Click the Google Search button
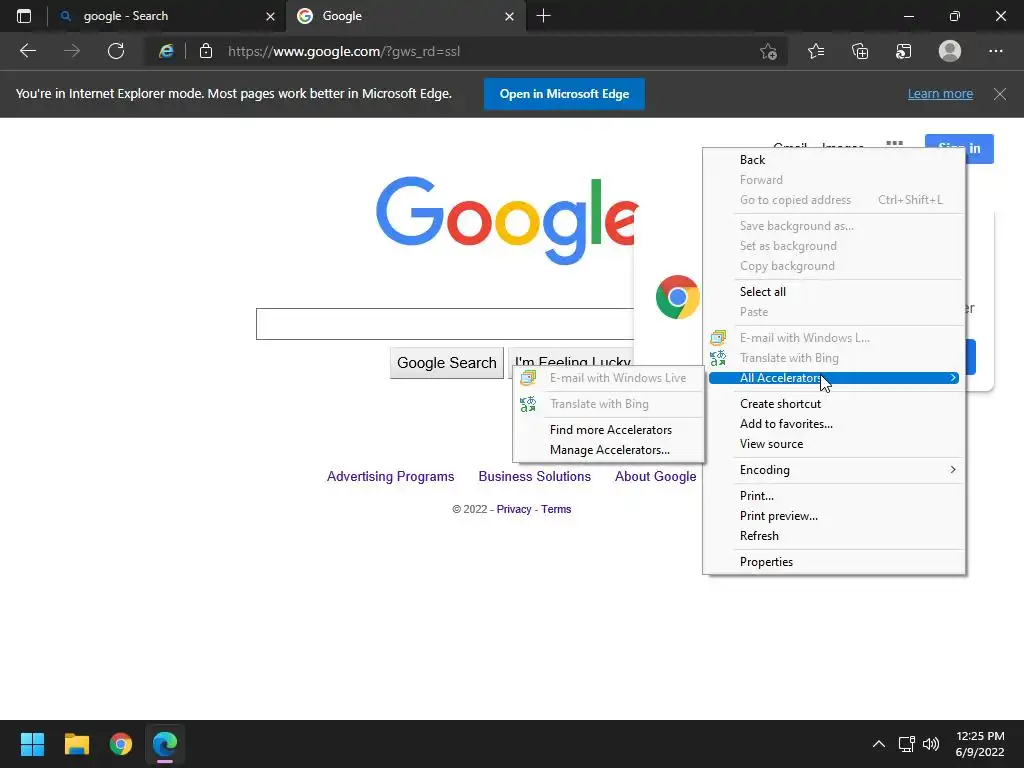 447,363
